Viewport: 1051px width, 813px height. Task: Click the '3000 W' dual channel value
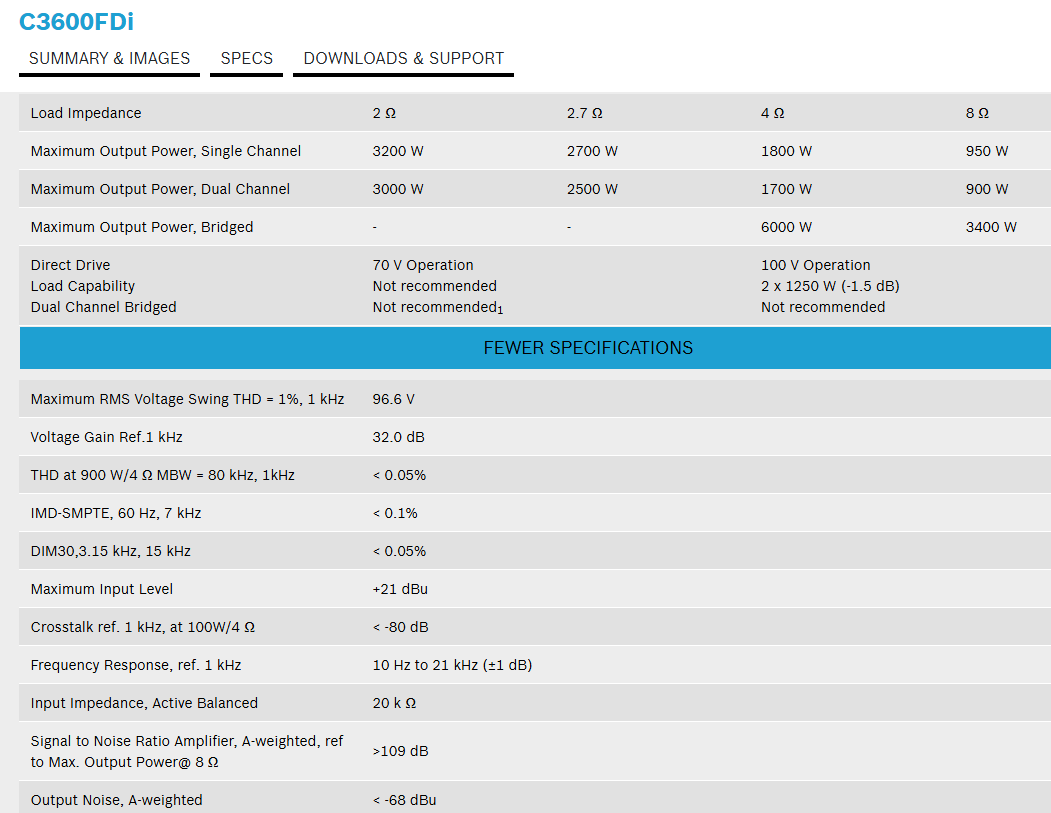398,190
